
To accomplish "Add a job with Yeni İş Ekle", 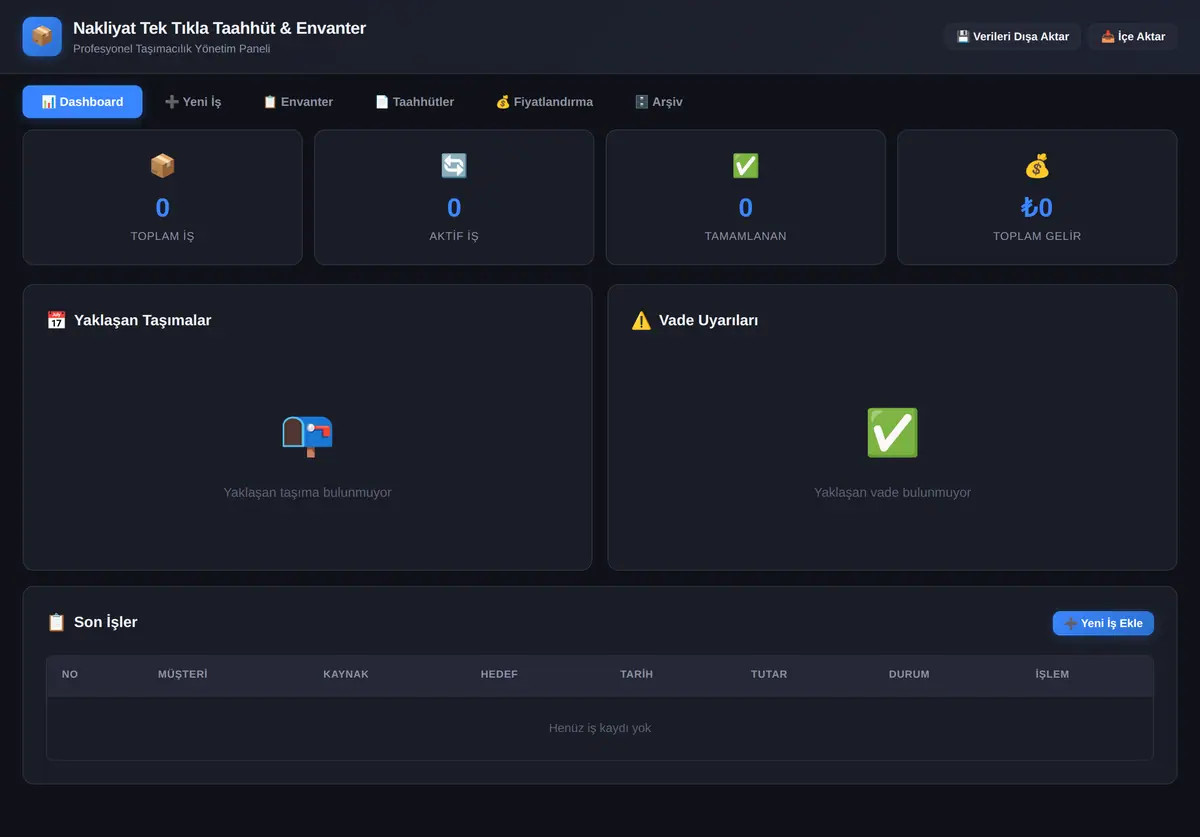I will coord(1103,623).
